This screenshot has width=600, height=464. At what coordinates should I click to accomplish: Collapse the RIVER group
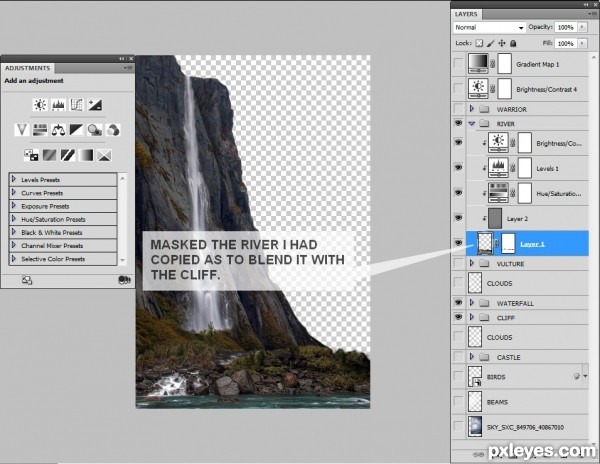click(x=472, y=124)
